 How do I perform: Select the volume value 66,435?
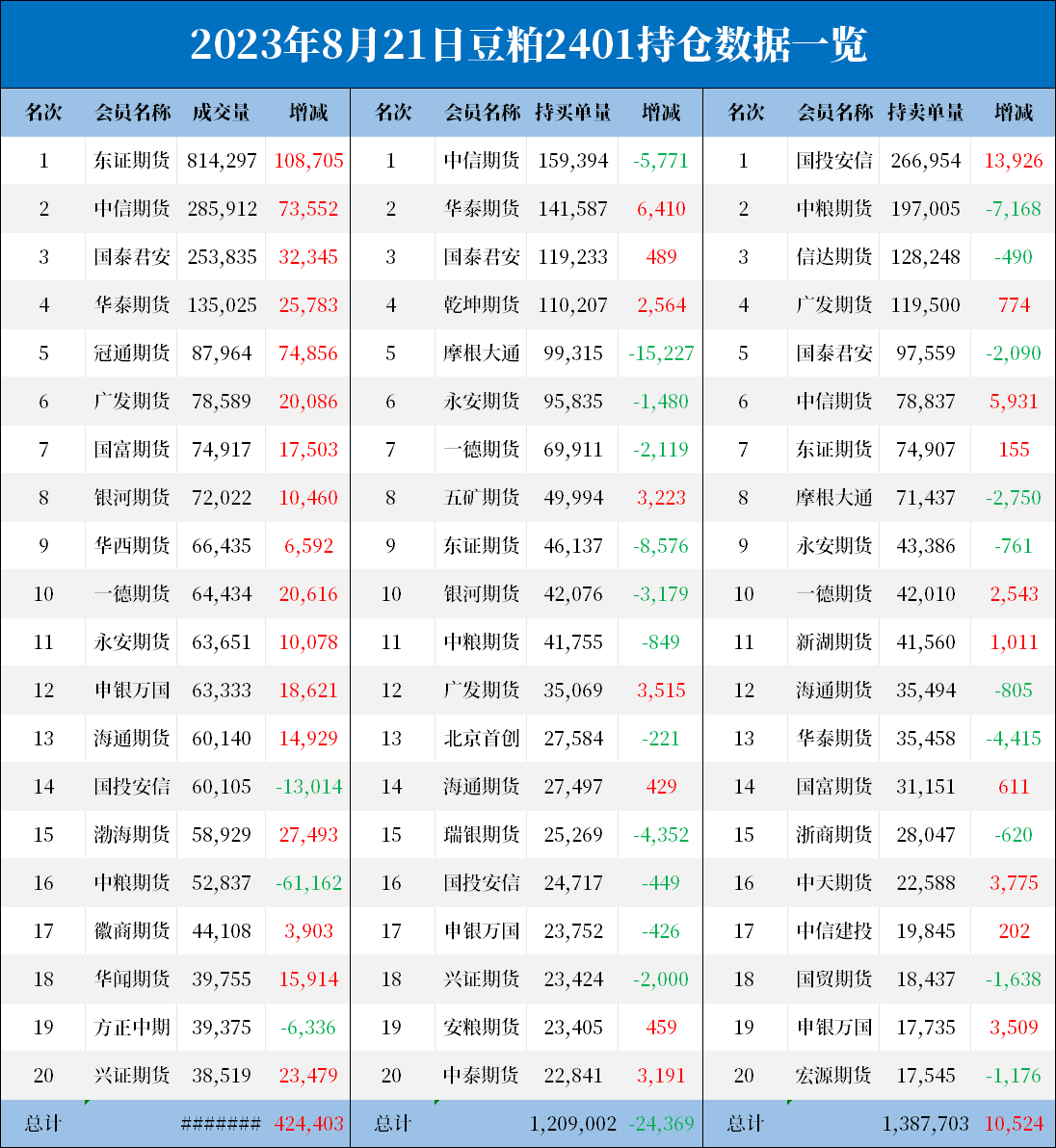[222, 546]
